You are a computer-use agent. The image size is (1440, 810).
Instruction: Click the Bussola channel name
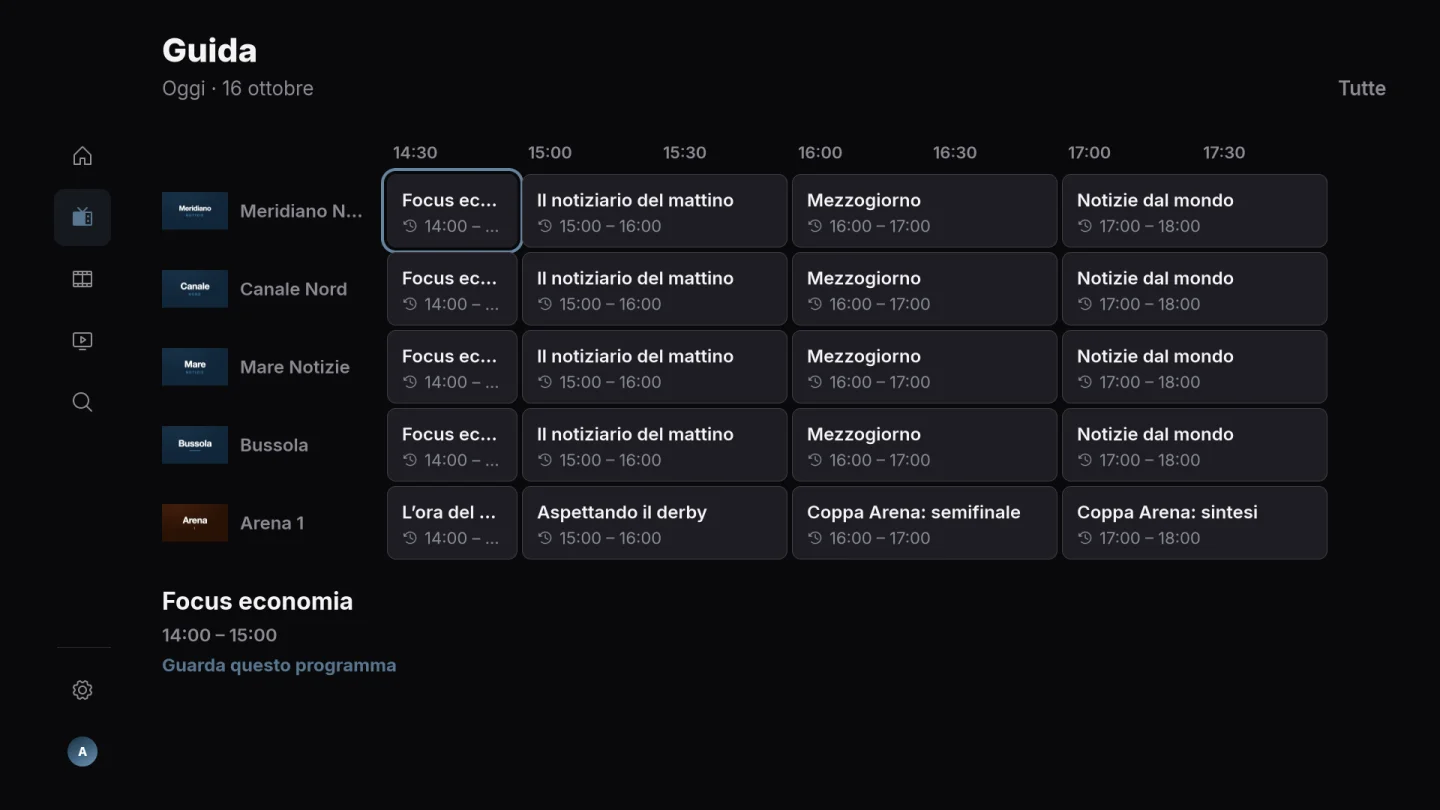[x=274, y=445]
